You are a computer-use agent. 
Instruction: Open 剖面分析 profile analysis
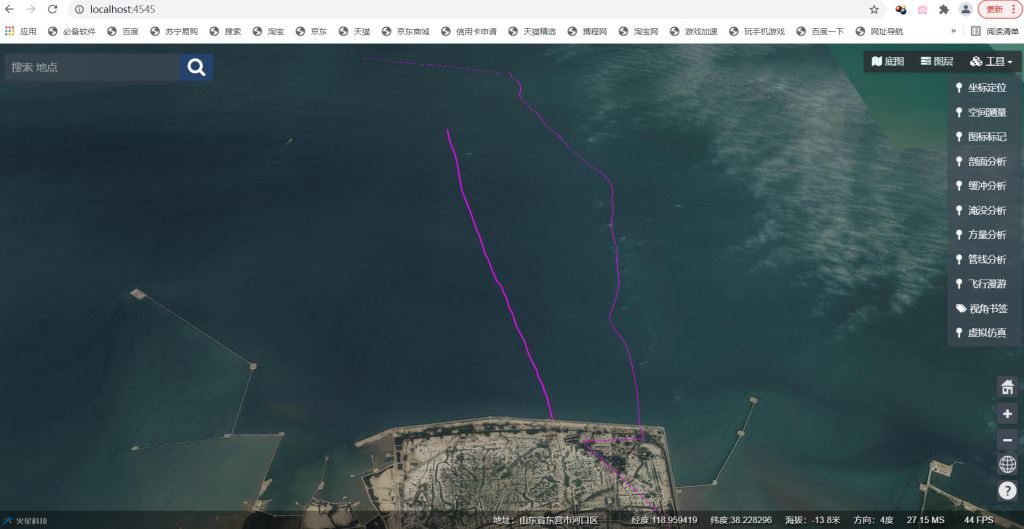[981, 161]
